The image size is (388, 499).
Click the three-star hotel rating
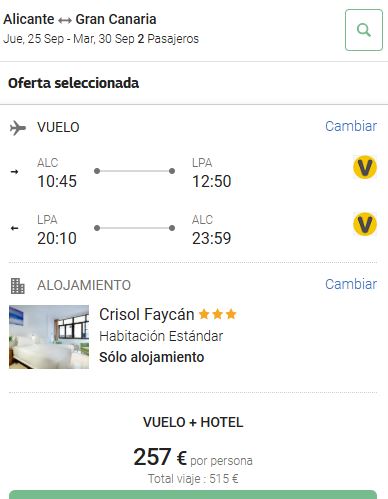(218, 314)
